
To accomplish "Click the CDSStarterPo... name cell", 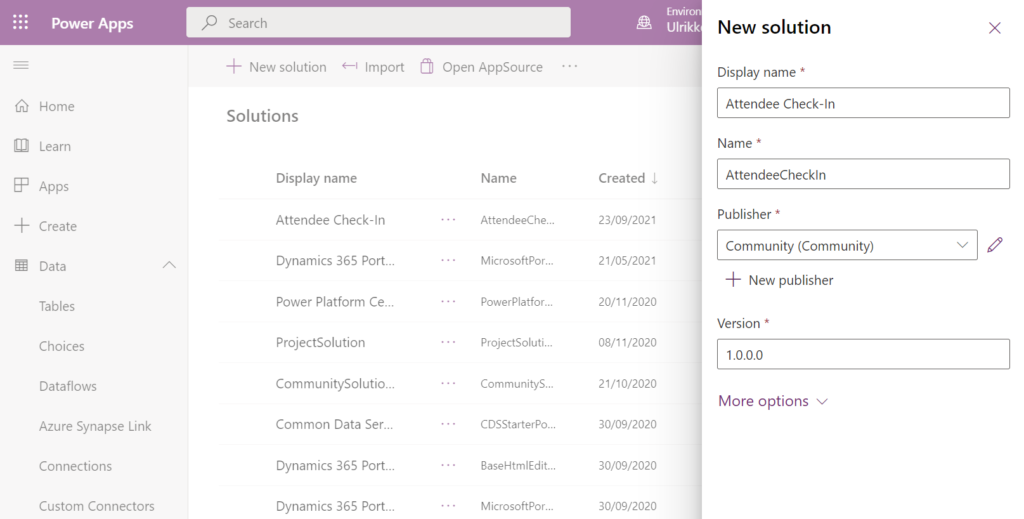I will [x=518, y=424].
